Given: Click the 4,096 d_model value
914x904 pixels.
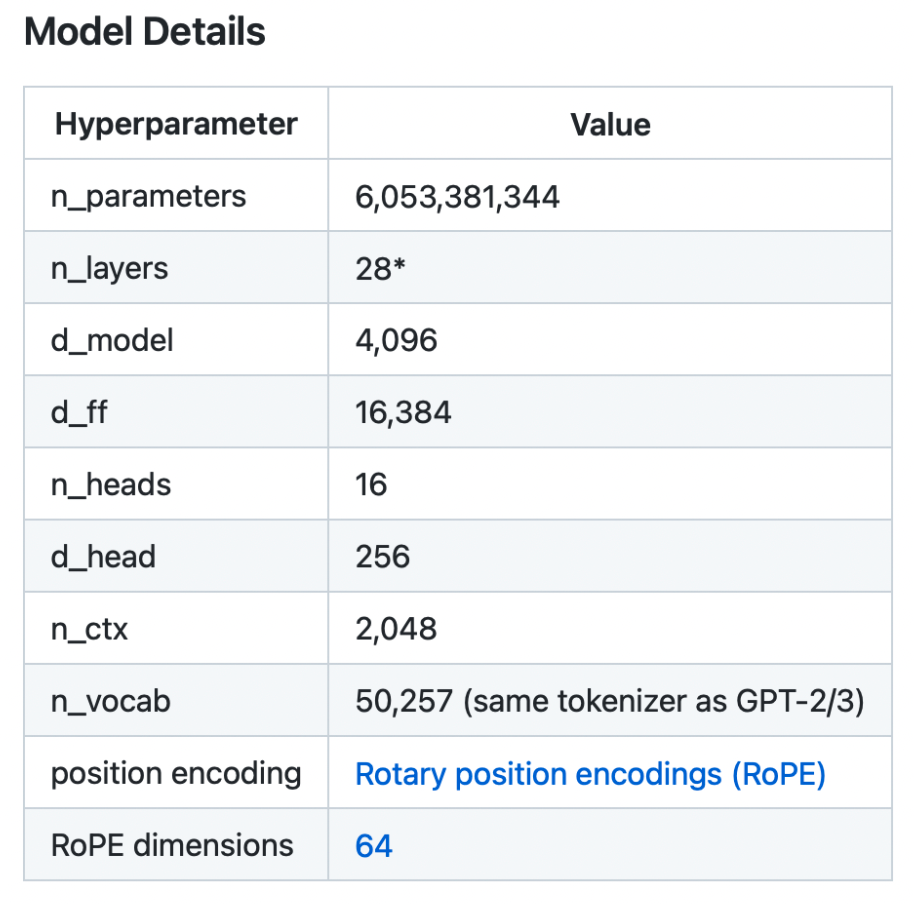Looking at the screenshot, I should pyautogui.click(x=396, y=340).
